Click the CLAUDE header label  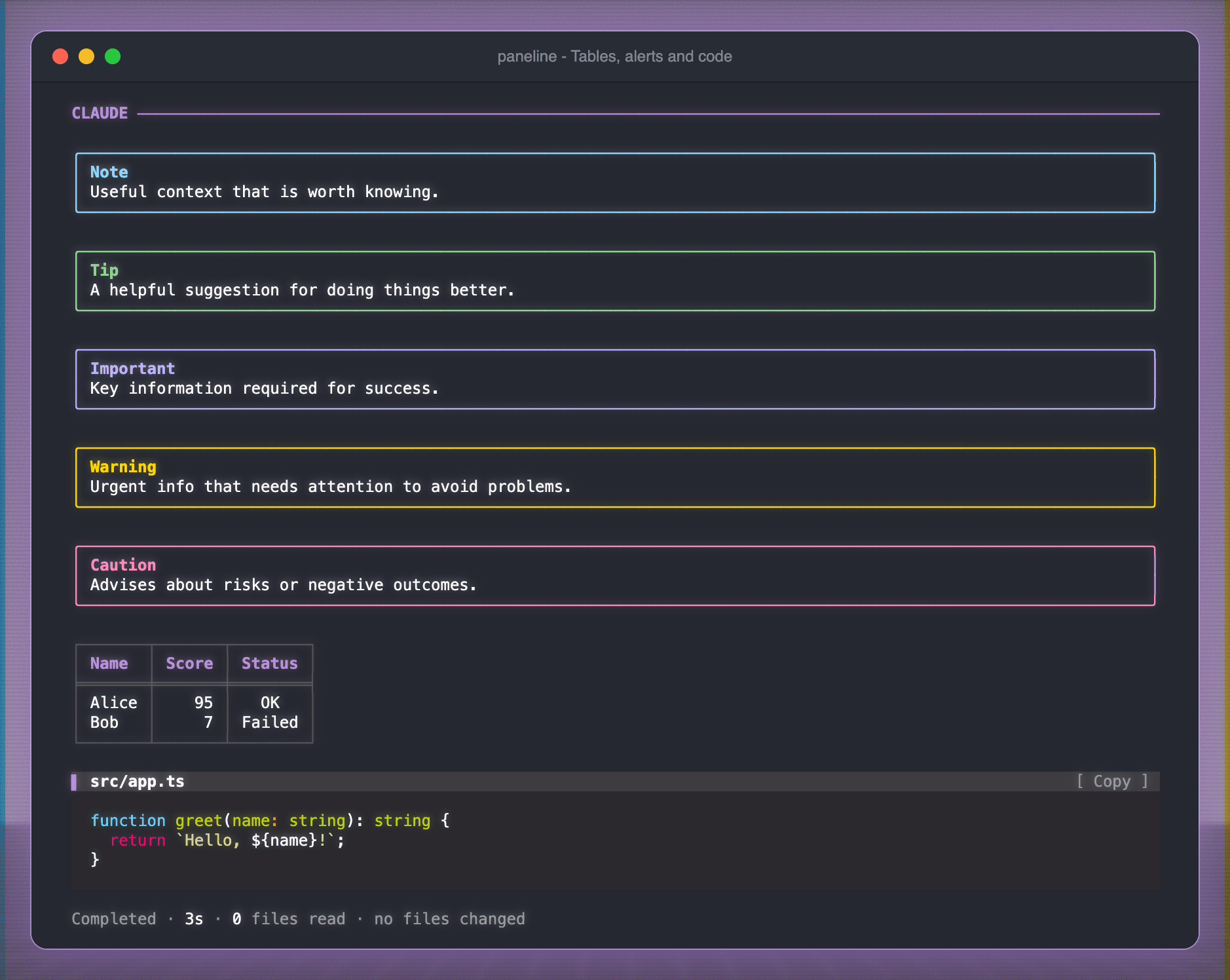pos(100,113)
